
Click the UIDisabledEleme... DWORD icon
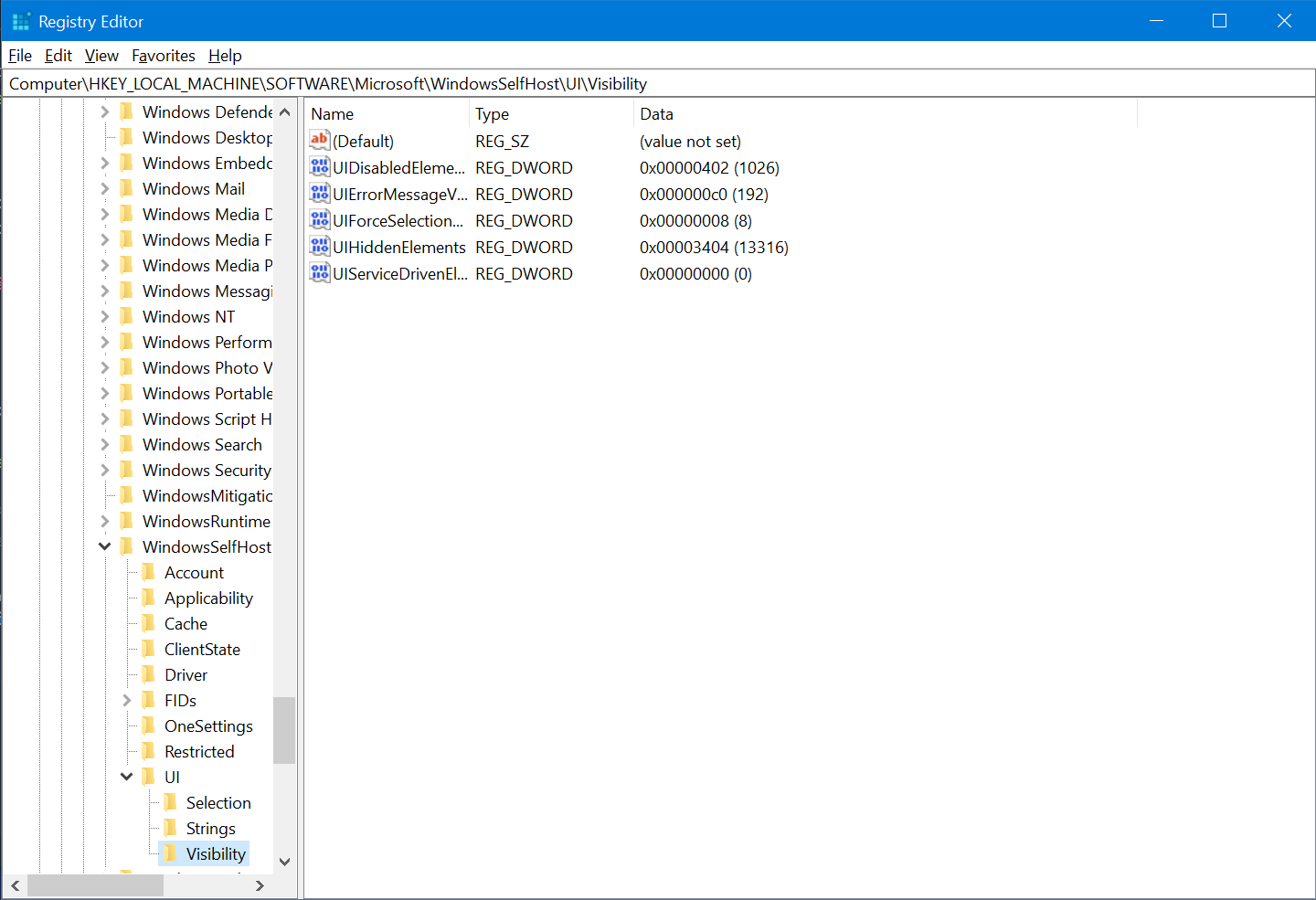coord(319,167)
